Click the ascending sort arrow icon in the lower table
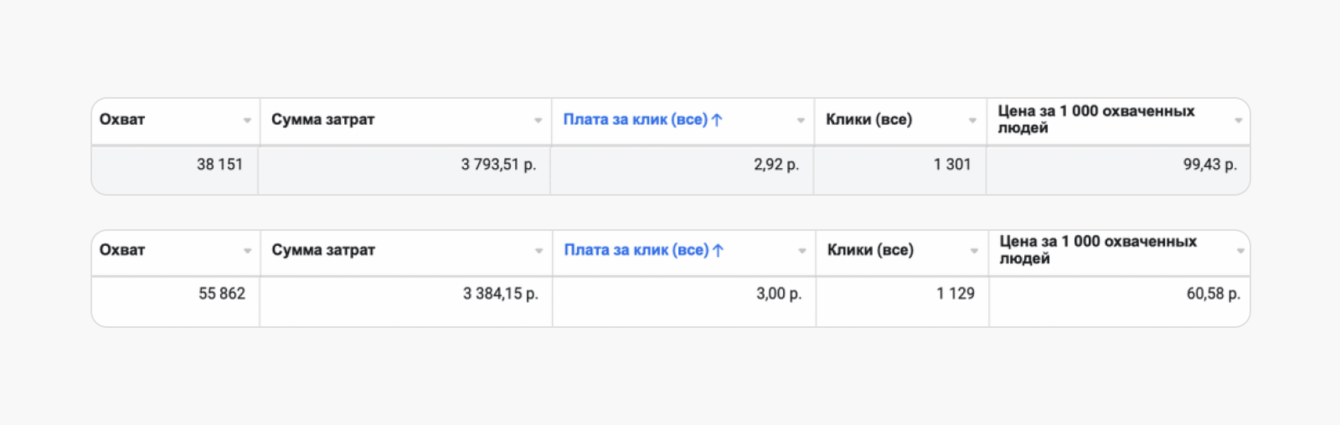 717,251
